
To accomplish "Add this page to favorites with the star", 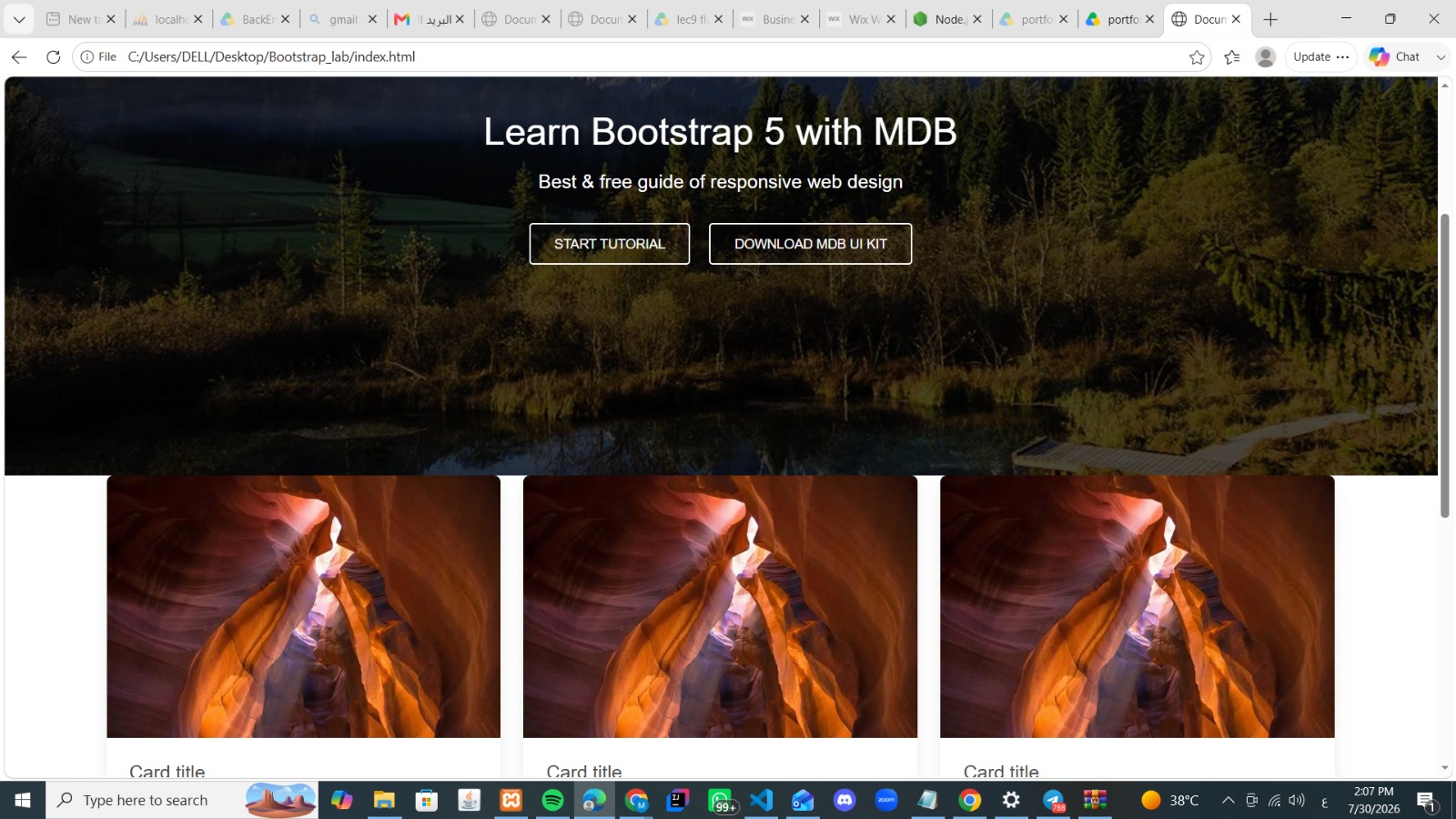I will click(1197, 57).
